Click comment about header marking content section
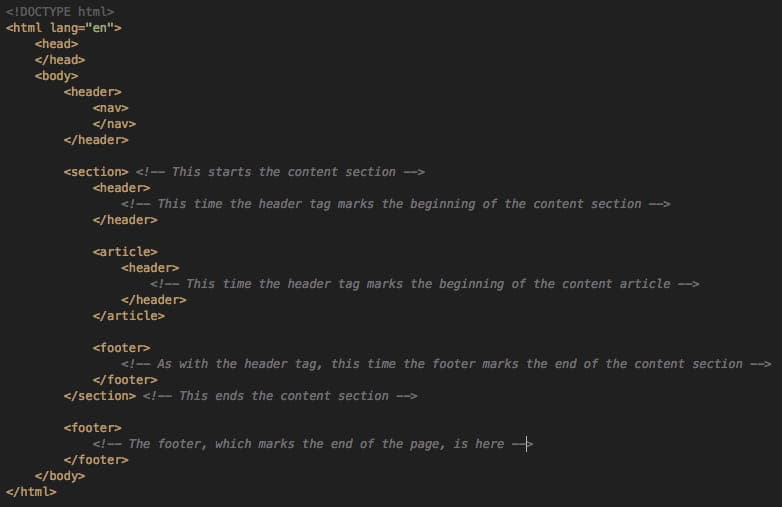This screenshot has width=782, height=507. pyautogui.click(x=395, y=204)
